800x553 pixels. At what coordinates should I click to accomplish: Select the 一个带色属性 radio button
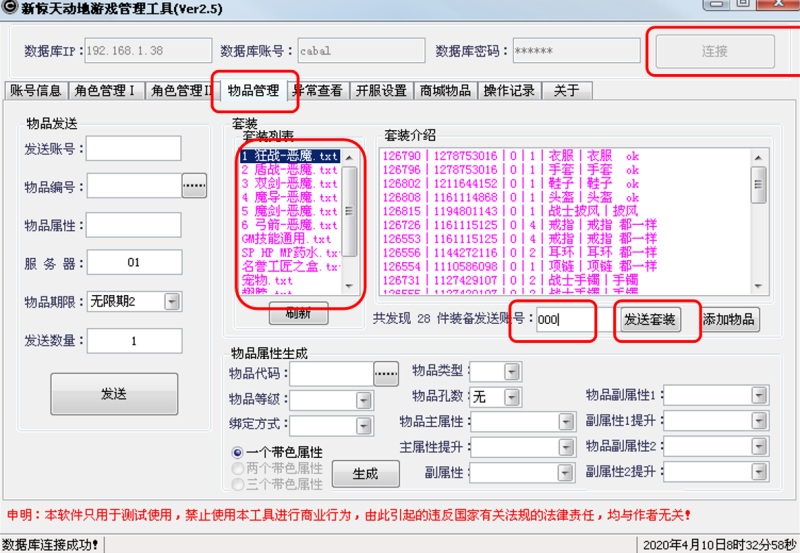point(238,452)
